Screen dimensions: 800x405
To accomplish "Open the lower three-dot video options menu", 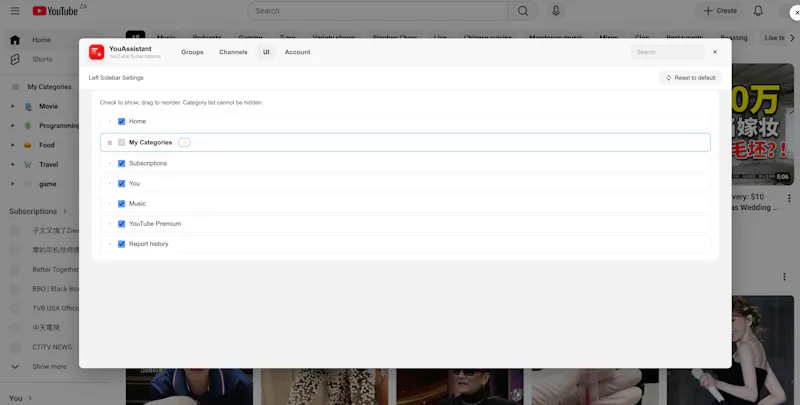I will [784, 276].
